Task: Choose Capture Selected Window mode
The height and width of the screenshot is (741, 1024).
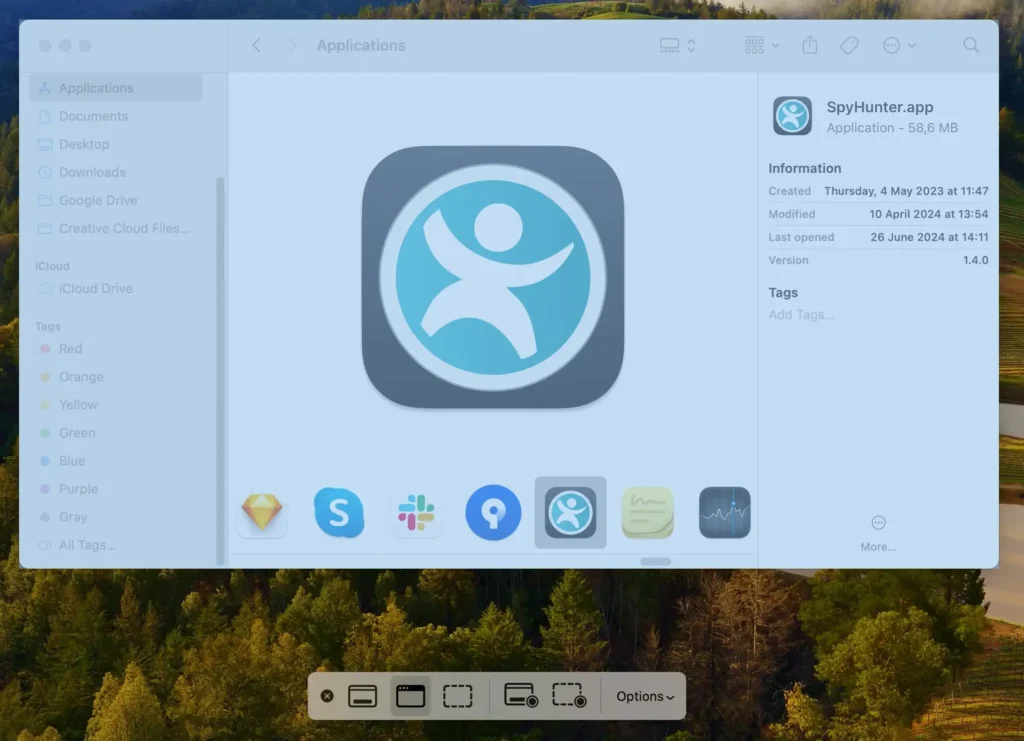Action: (x=410, y=696)
